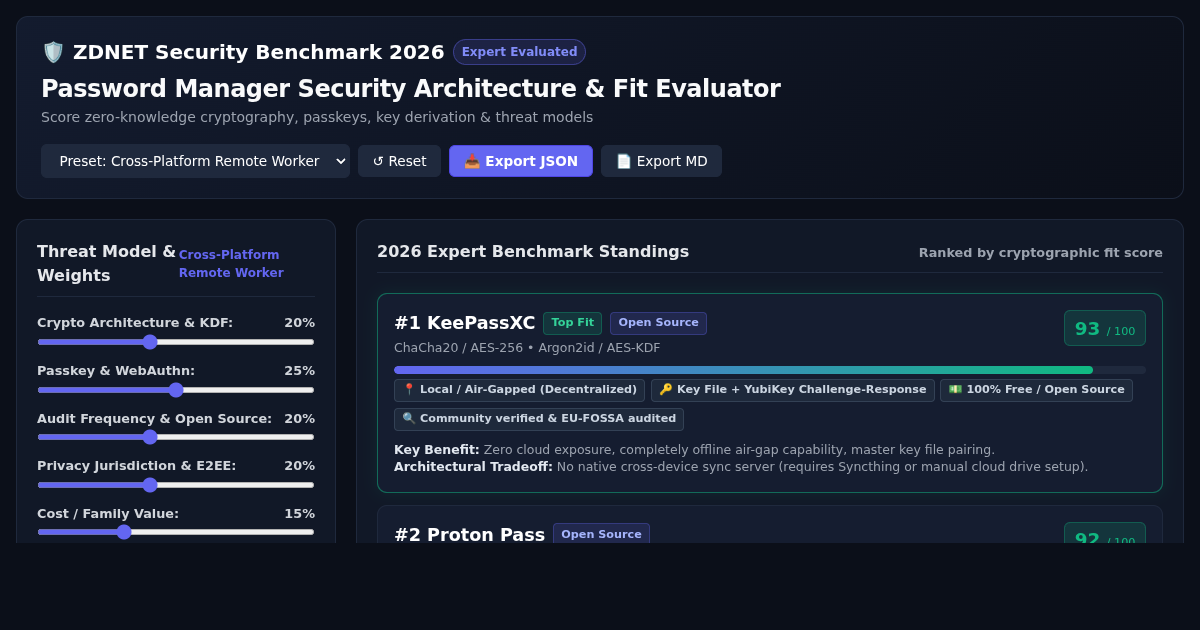Click the 15% value for Cost / Family Value
1200x630 pixels.
tap(299, 514)
